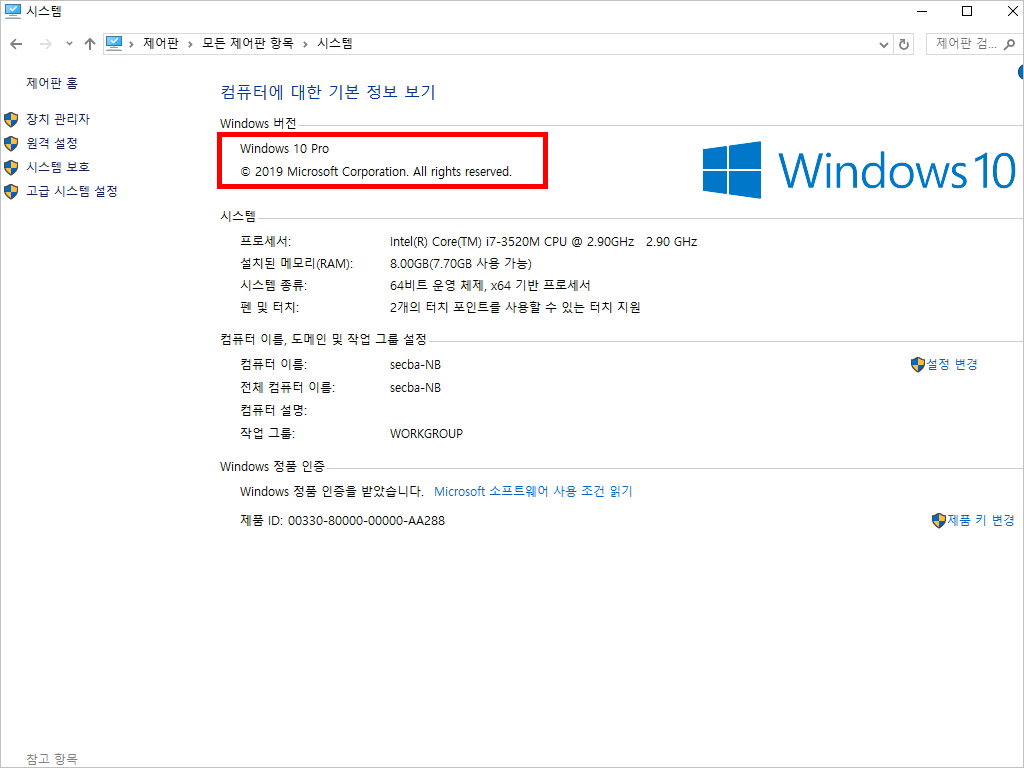The height and width of the screenshot is (768, 1024).
Task: Open recent locations dropdown chevron
Action: [x=69, y=44]
